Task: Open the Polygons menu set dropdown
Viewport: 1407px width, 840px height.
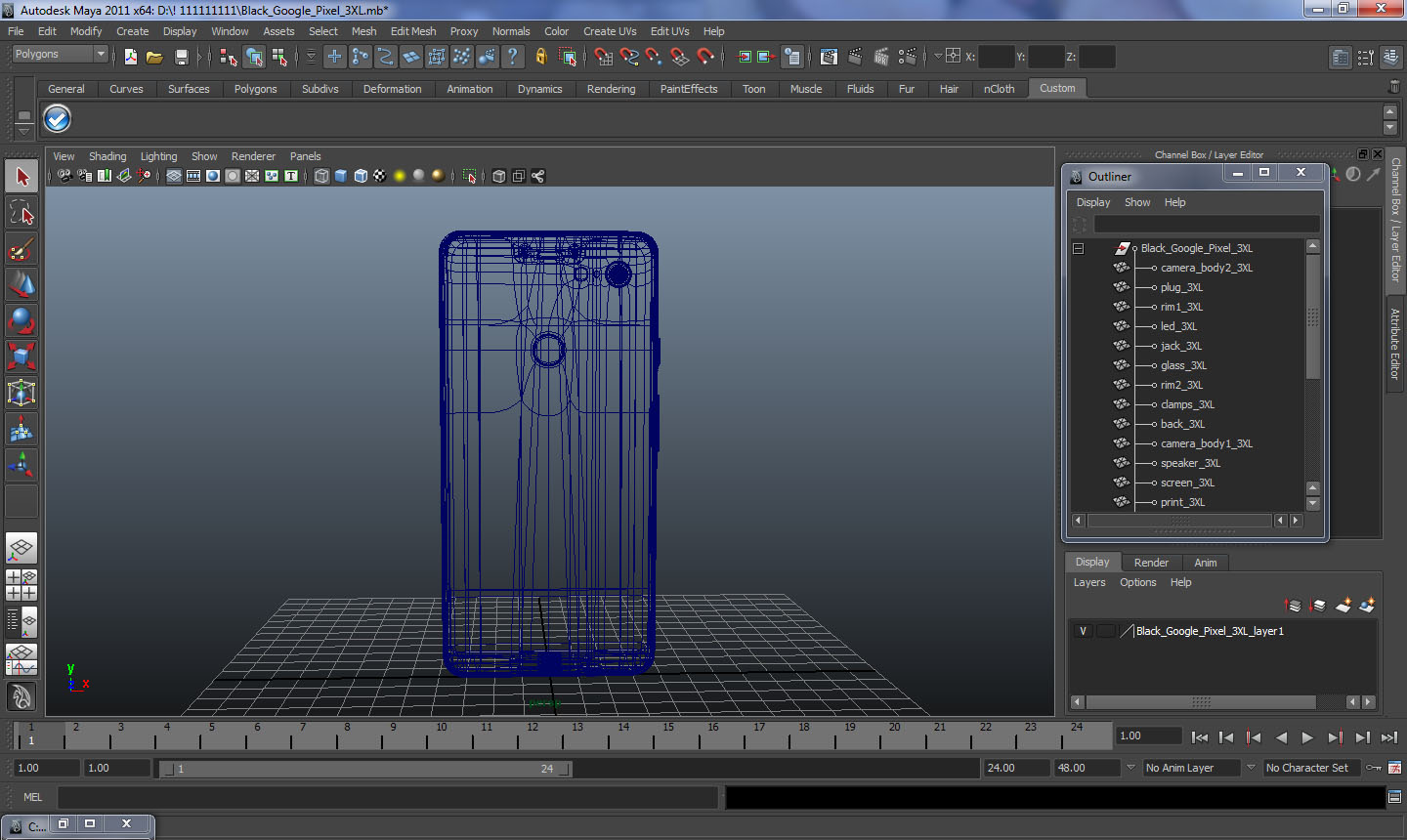Action: (60, 54)
